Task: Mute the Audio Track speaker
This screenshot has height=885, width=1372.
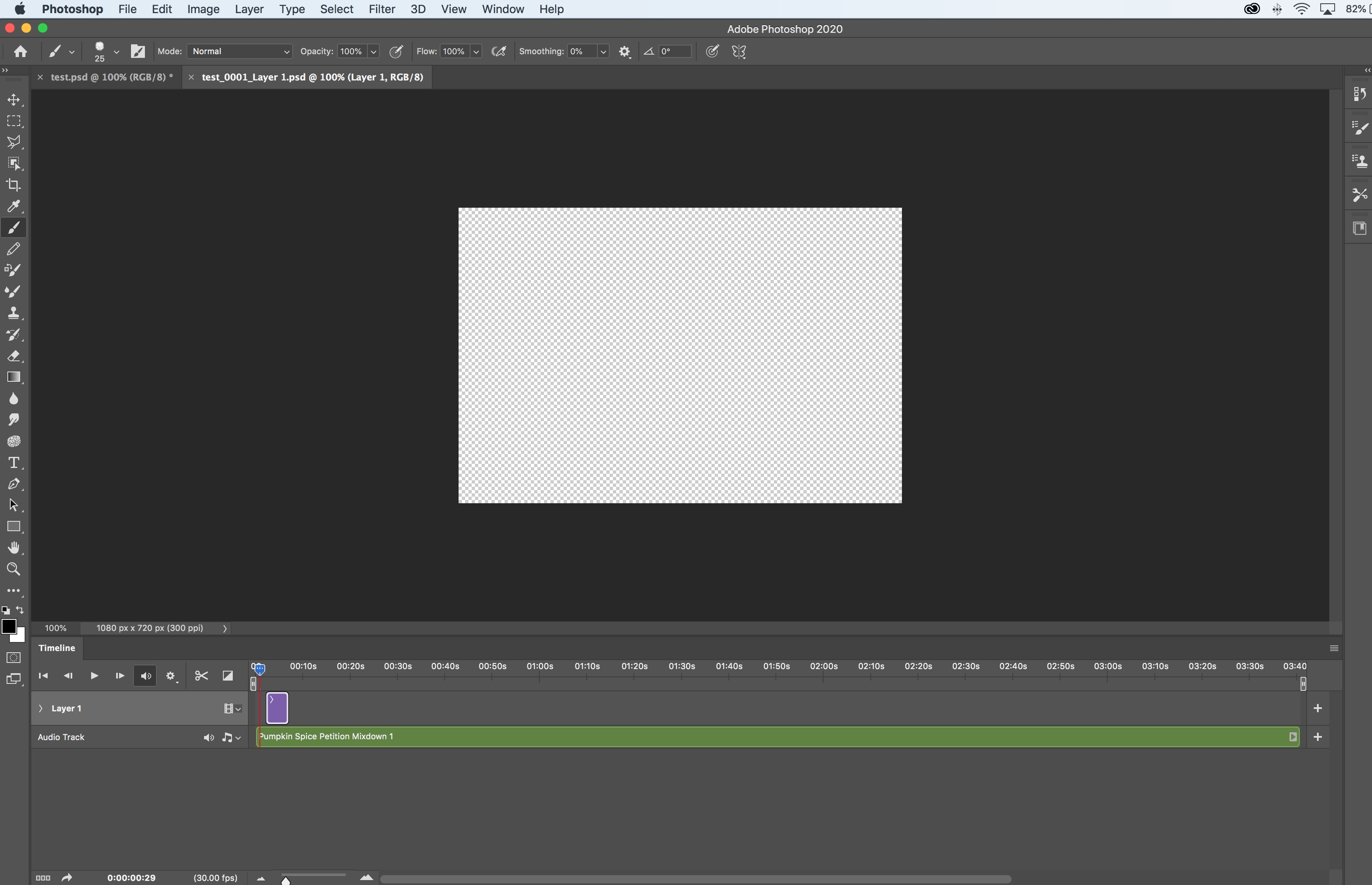Action: pos(208,737)
